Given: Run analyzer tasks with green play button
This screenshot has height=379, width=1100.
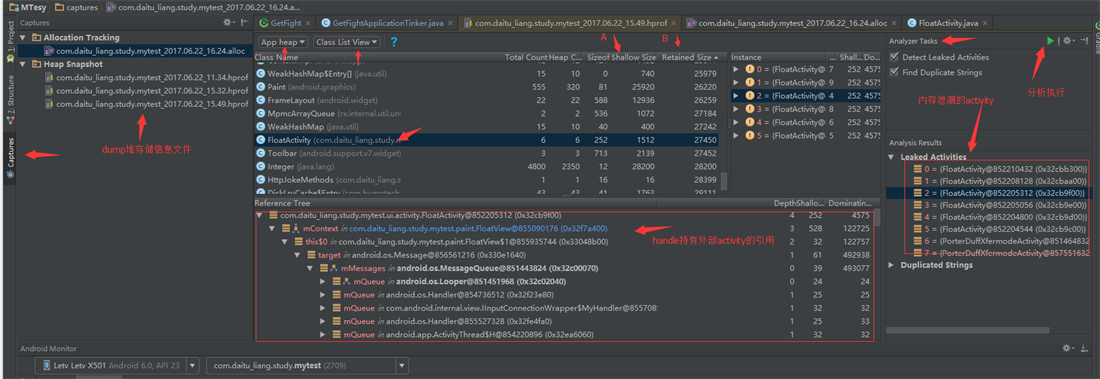Looking at the screenshot, I should click(x=1049, y=41).
